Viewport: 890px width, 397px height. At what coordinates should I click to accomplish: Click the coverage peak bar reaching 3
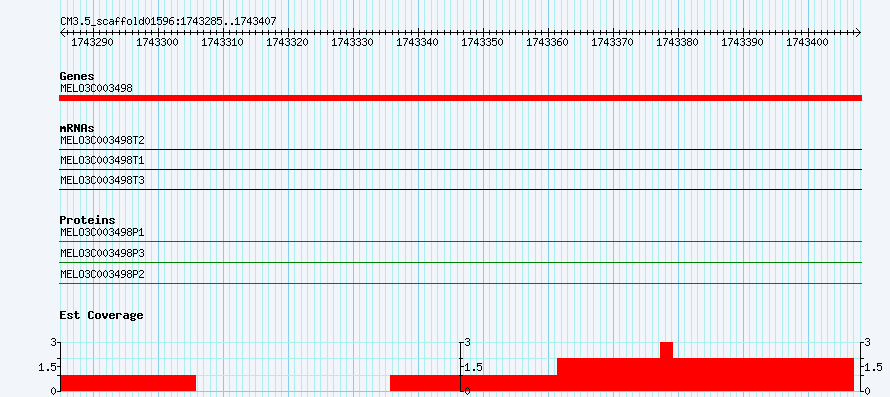coord(666,350)
